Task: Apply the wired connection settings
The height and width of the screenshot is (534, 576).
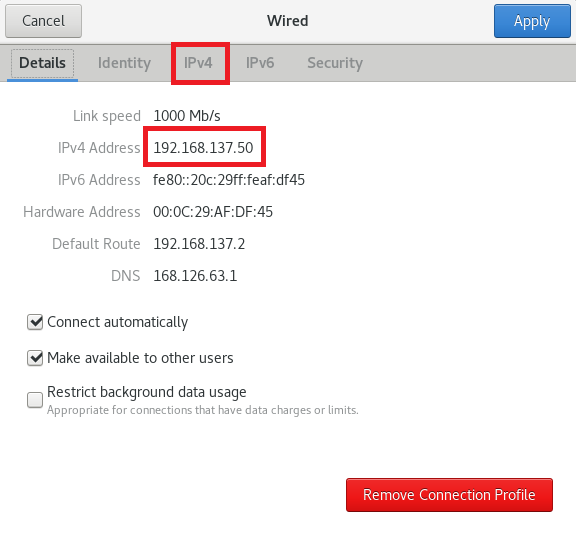Action: pos(532,21)
